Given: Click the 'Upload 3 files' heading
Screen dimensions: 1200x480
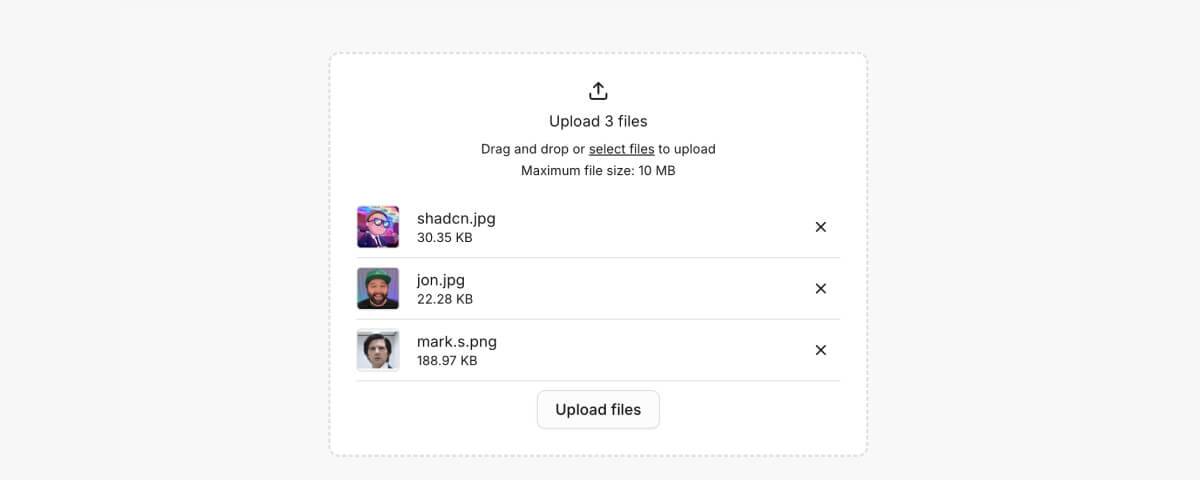Looking at the screenshot, I should click(x=598, y=121).
